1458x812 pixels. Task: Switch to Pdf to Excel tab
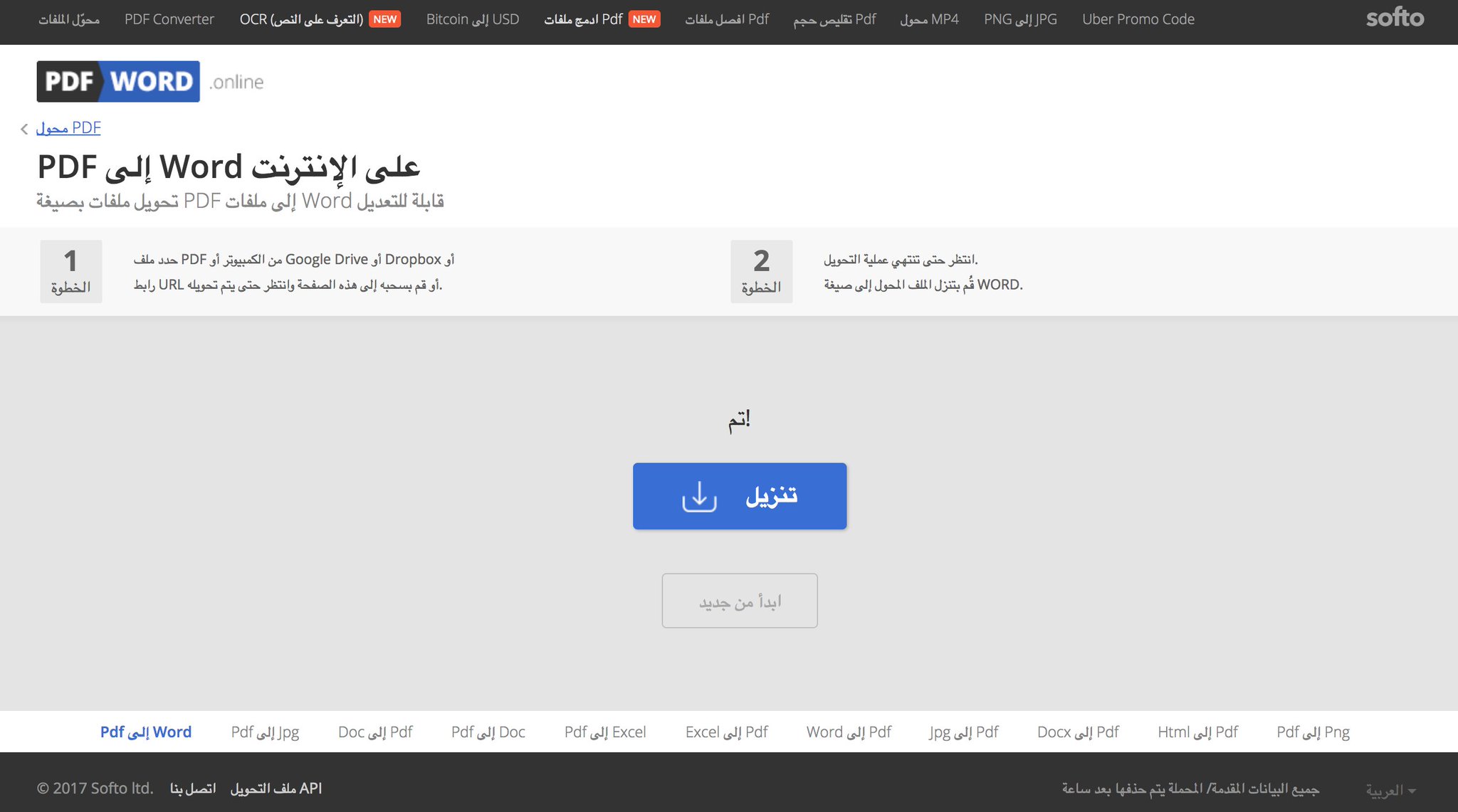click(x=604, y=732)
